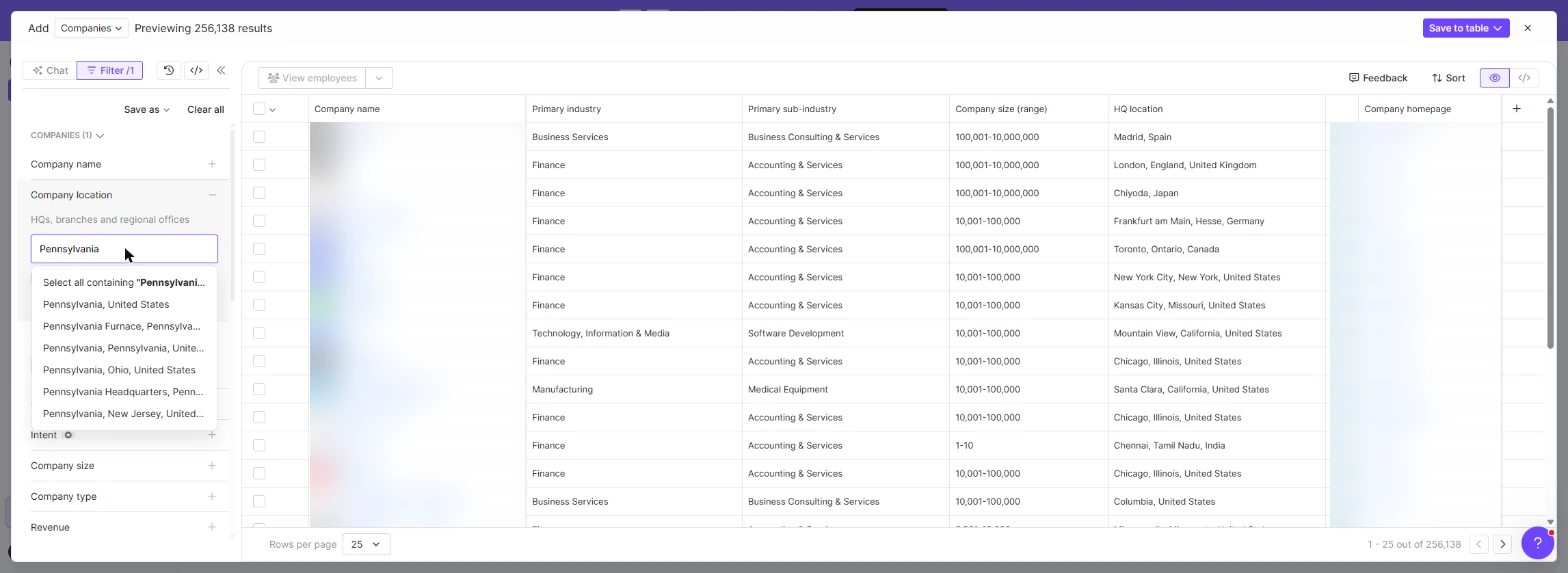
Task: Select Pennsylvania Furnace suggestion
Action: tap(124, 326)
